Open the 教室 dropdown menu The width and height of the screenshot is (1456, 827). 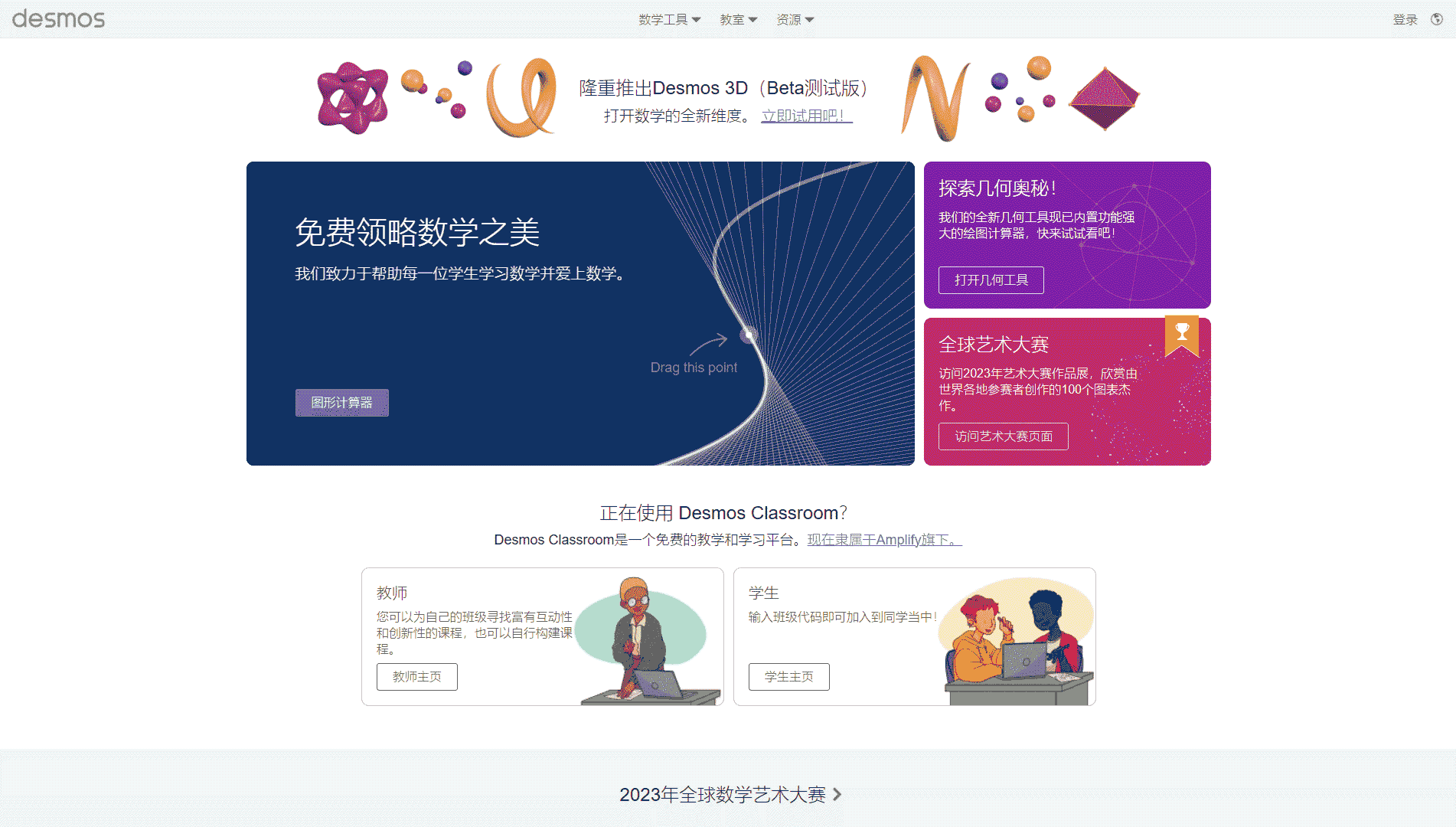738,19
